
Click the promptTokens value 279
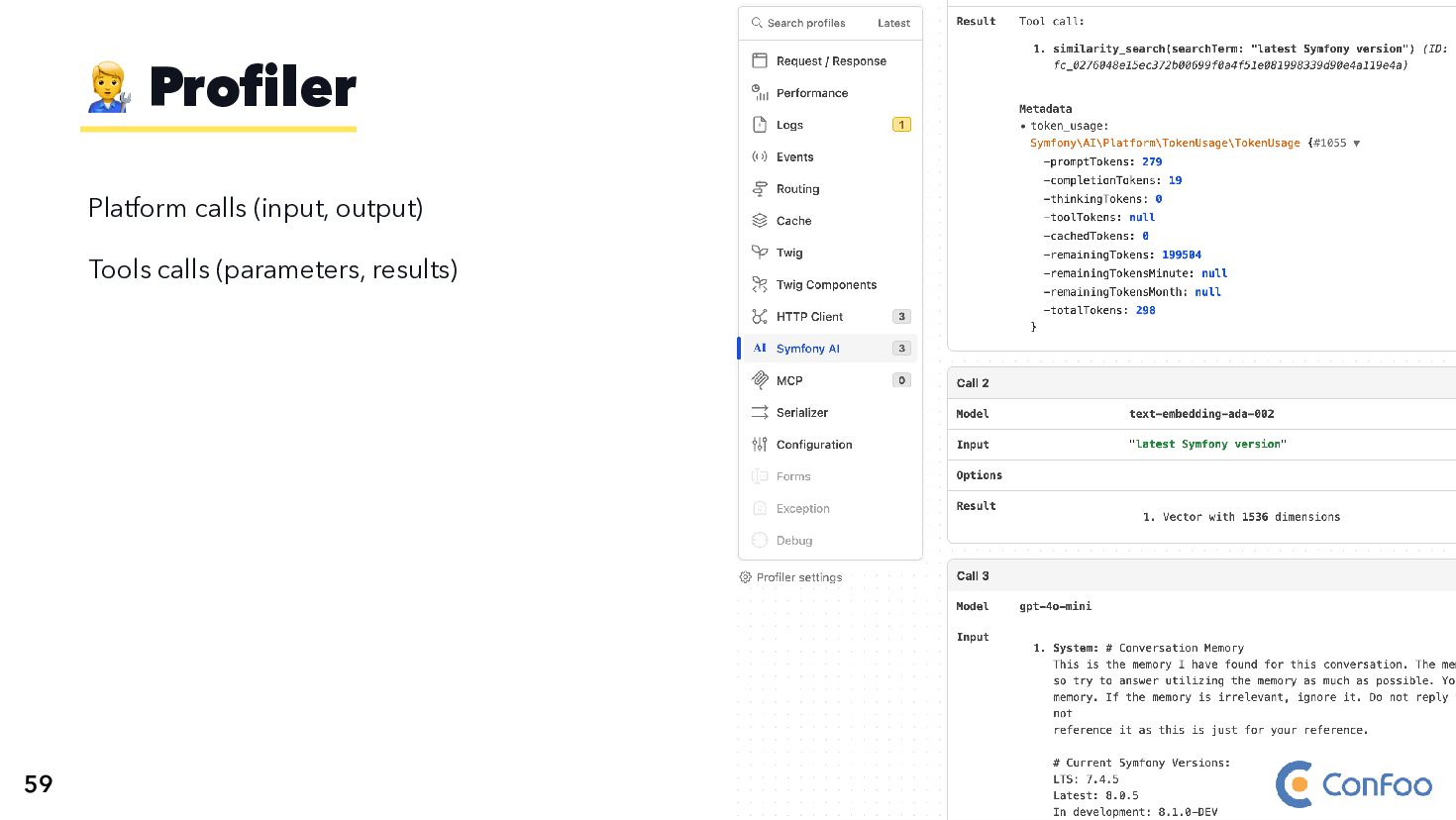tap(1152, 161)
